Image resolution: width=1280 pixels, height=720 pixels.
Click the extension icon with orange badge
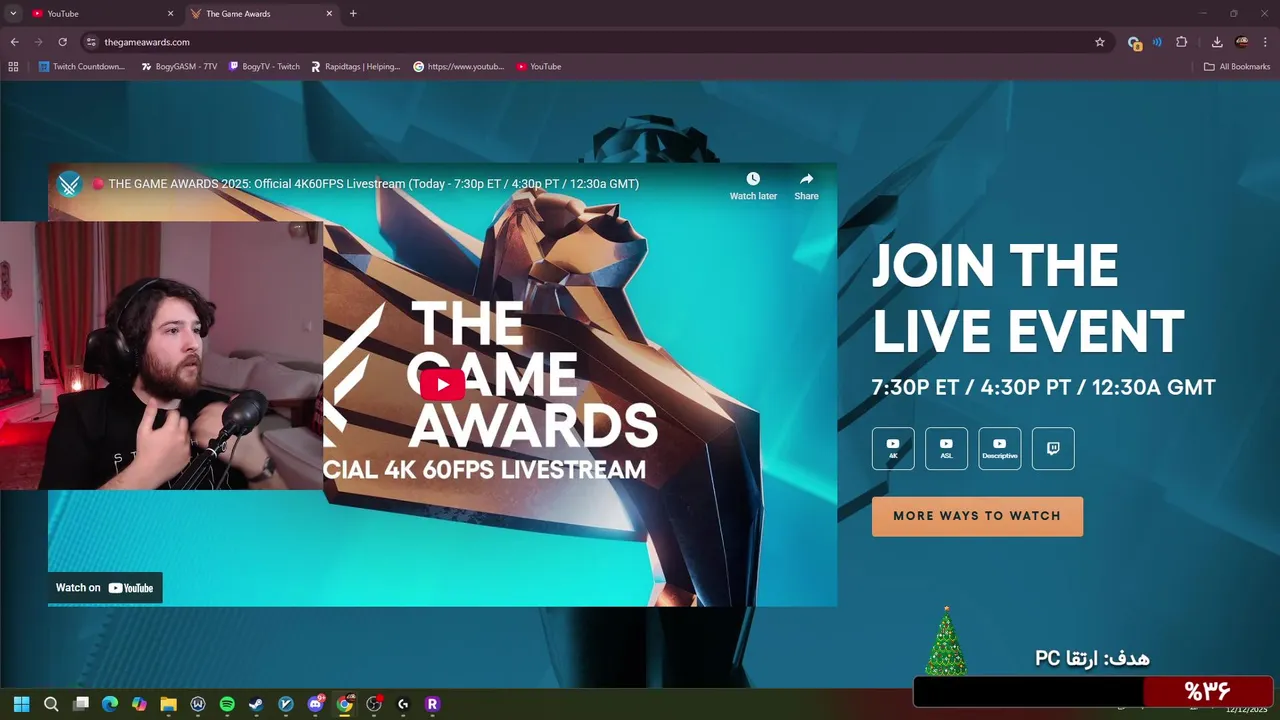[x=1134, y=43]
